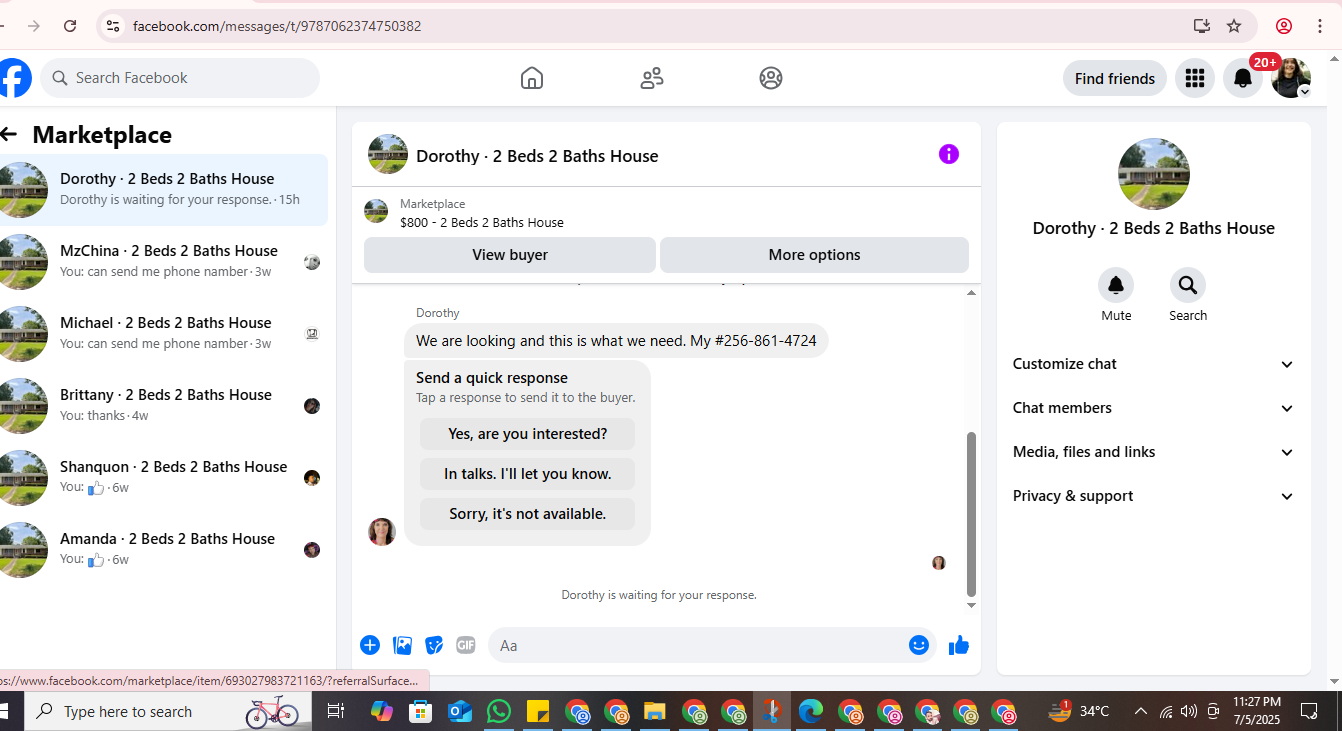Click the More options button
Image resolution: width=1342 pixels, height=731 pixels.
814,255
